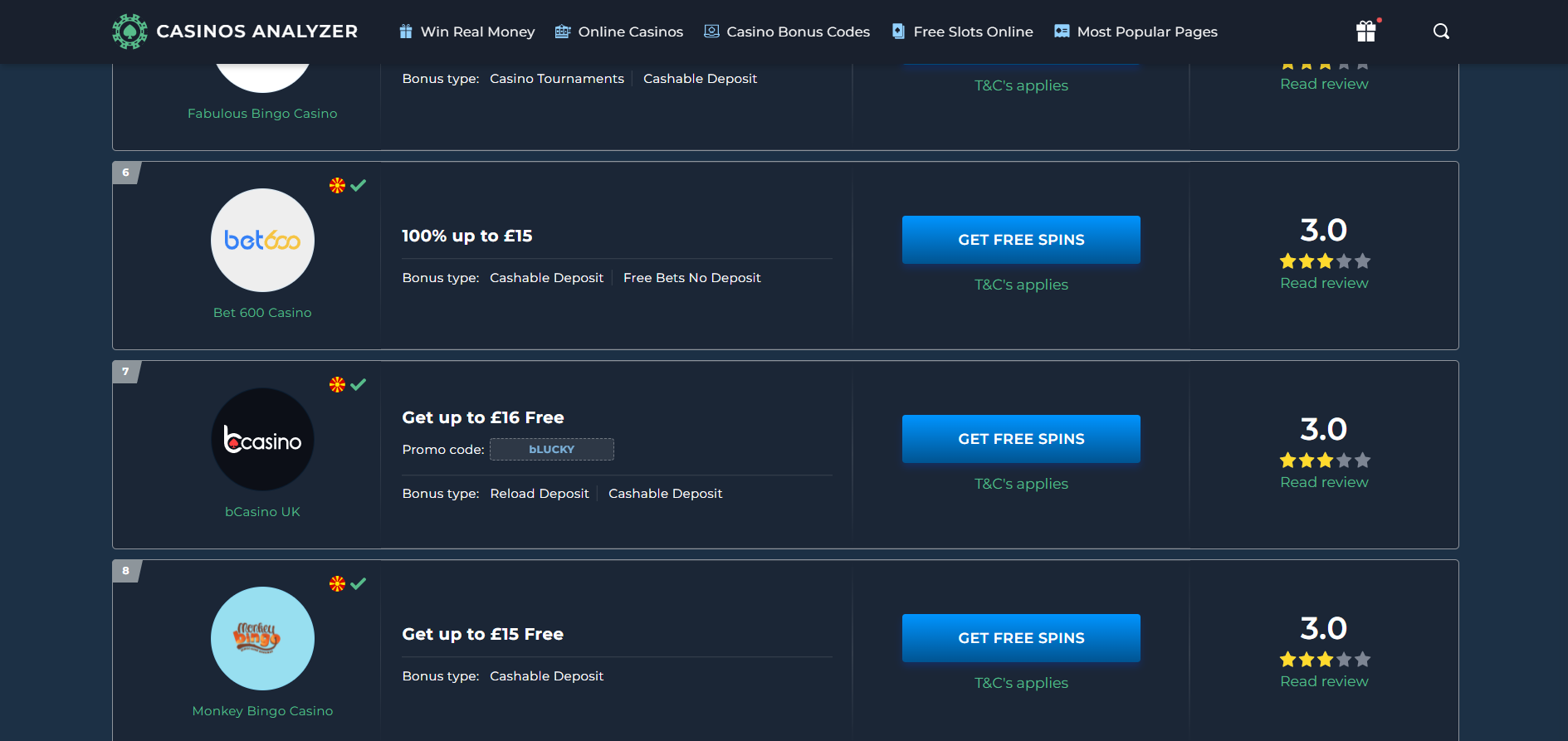Image resolution: width=1568 pixels, height=741 pixels.
Task: Click Cashable Deposit in Bet 600 row
Action: [546, 278]
